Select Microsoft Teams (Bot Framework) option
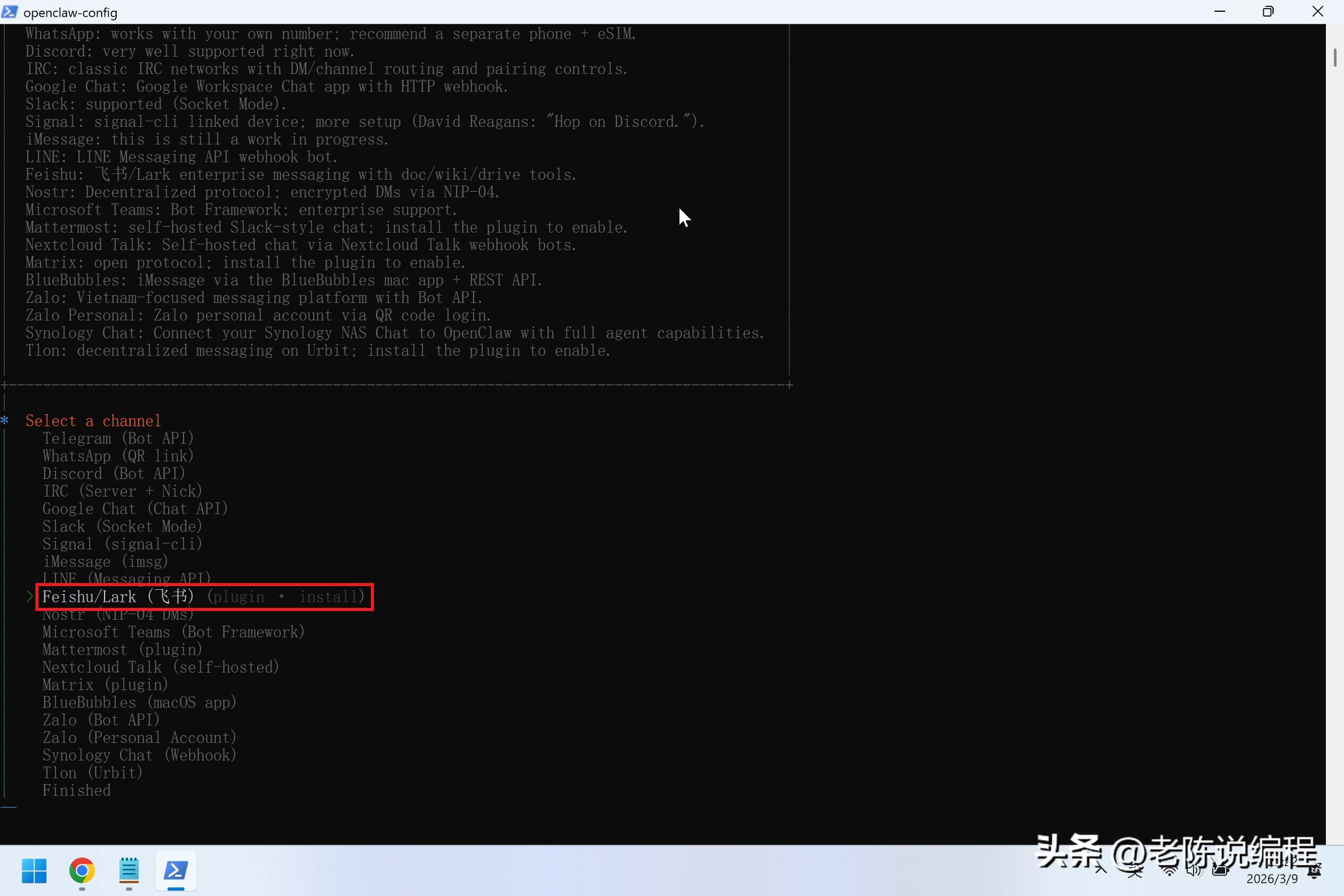Viewport: 1344px width, 896px height. tap(173, 632)
